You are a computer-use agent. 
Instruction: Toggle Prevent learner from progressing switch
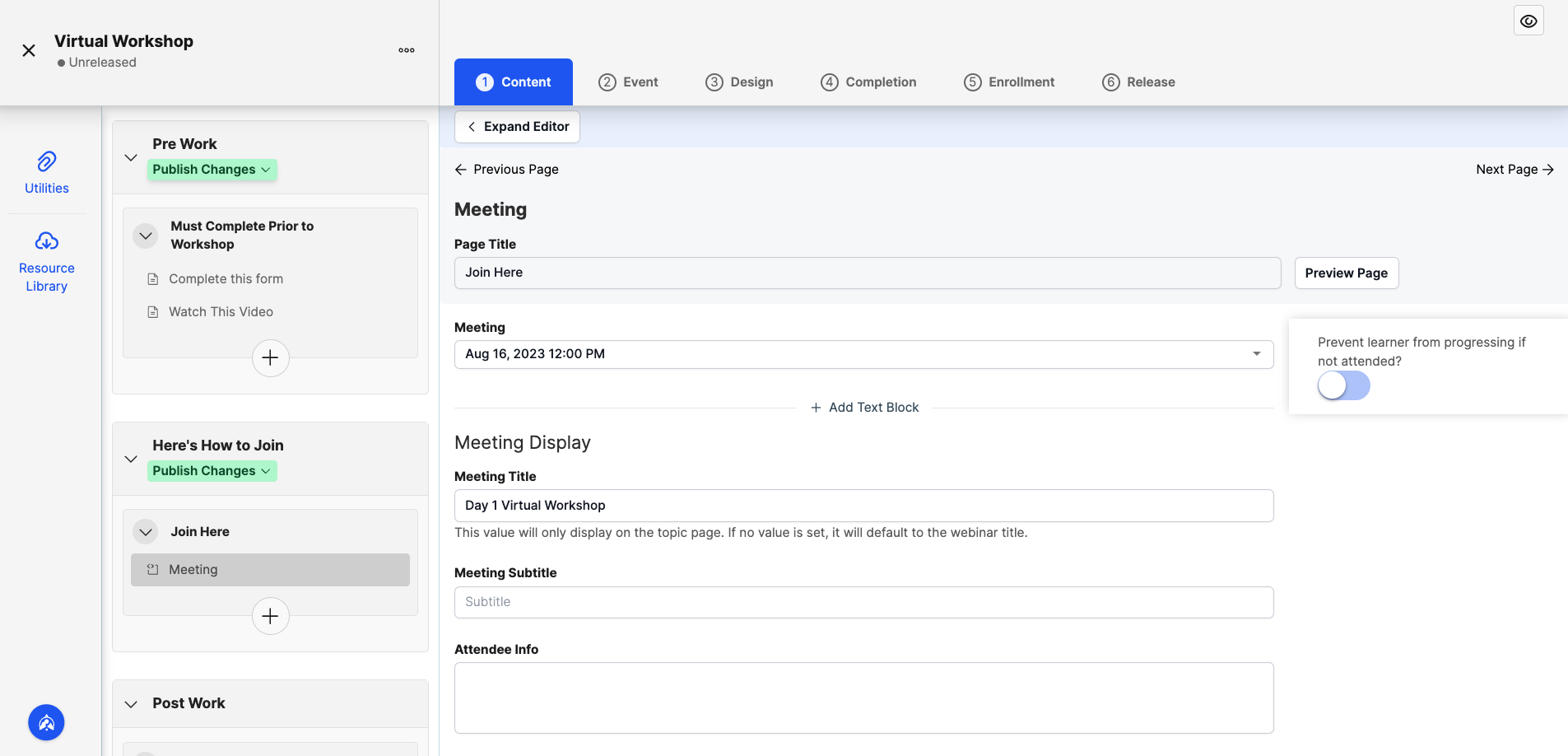[1343, 385]
